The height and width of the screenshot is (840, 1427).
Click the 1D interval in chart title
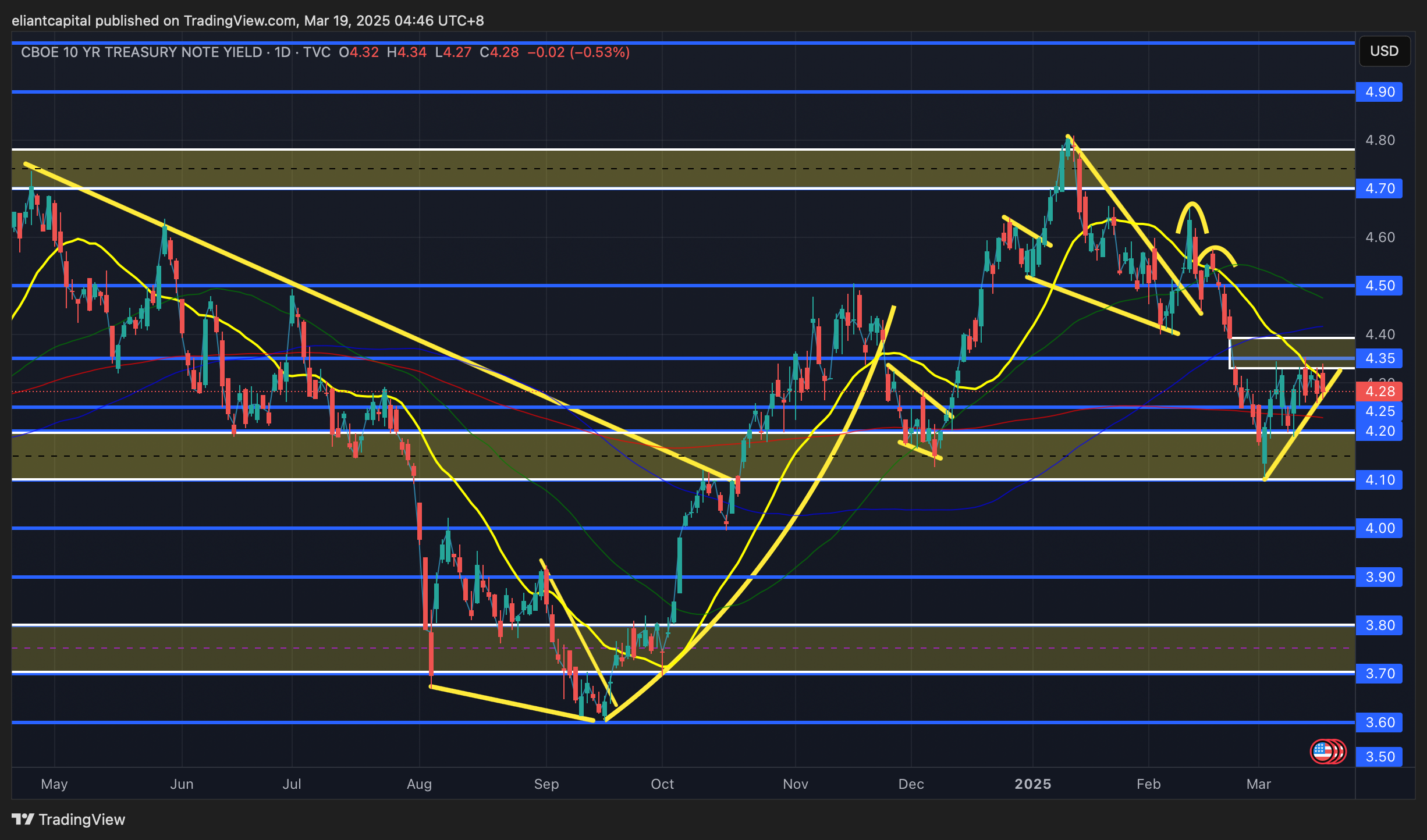(282, 52)
